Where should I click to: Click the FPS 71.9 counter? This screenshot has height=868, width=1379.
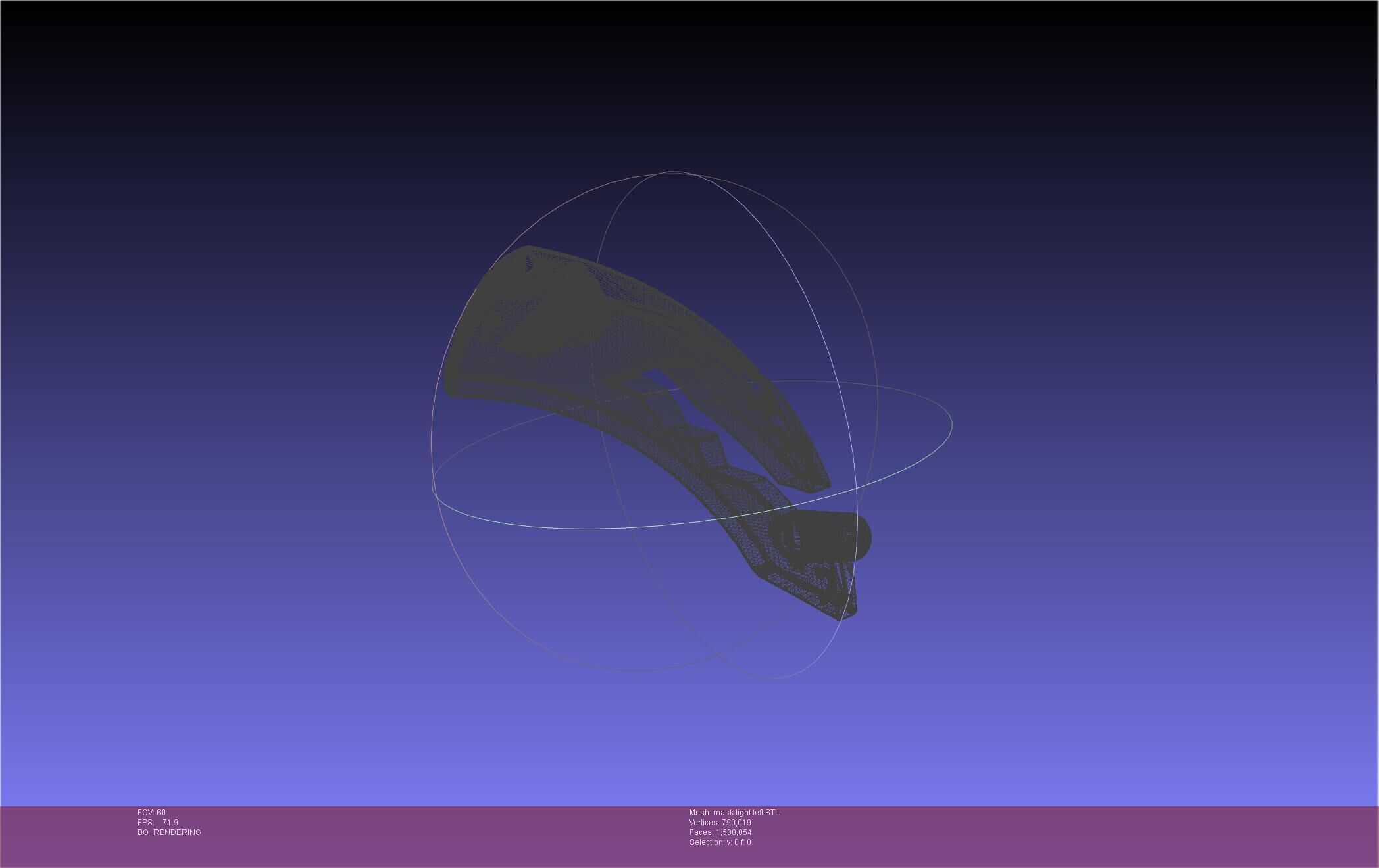(x=157, y=823)
